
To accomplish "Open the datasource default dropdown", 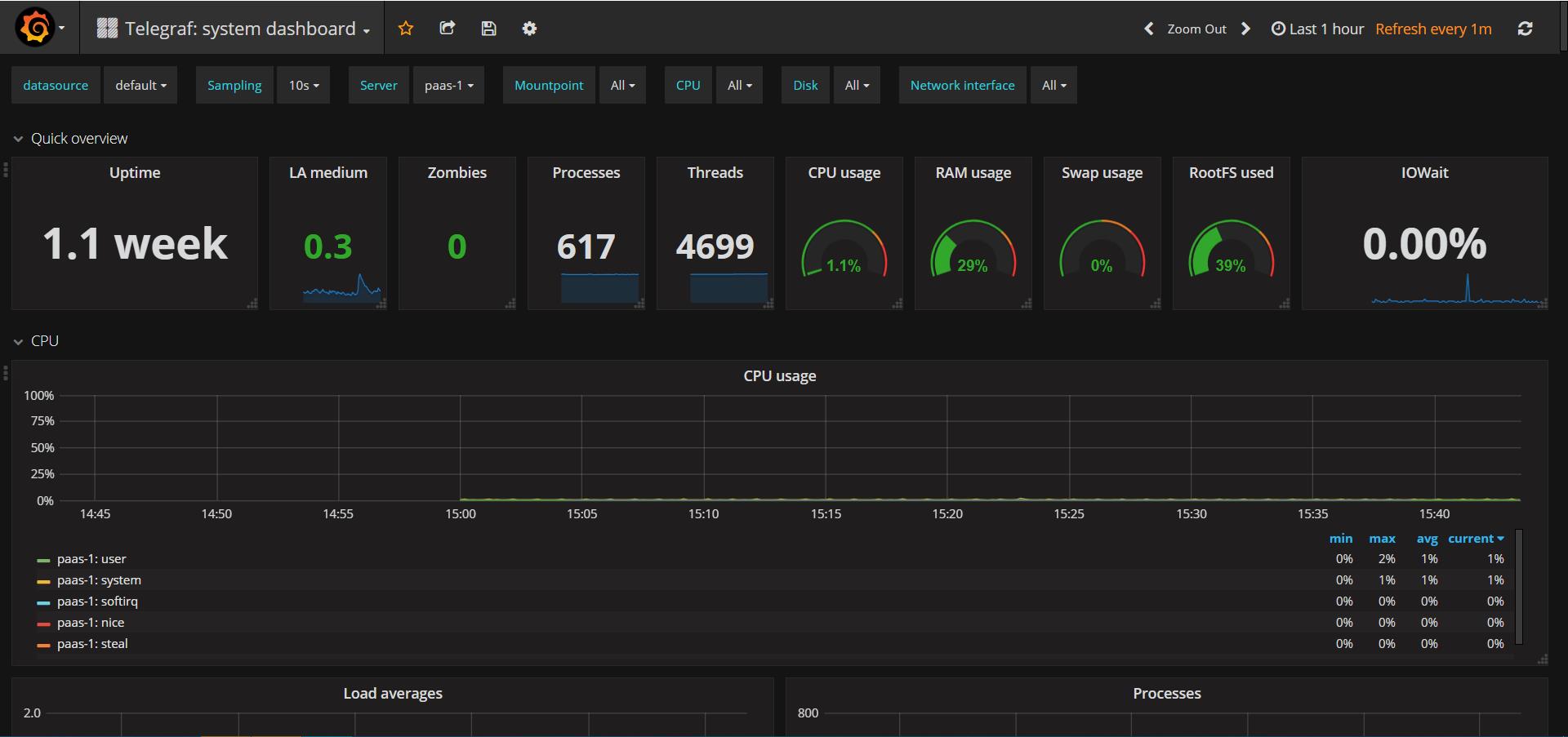I will pyautogui.click(x=140, y=85).
